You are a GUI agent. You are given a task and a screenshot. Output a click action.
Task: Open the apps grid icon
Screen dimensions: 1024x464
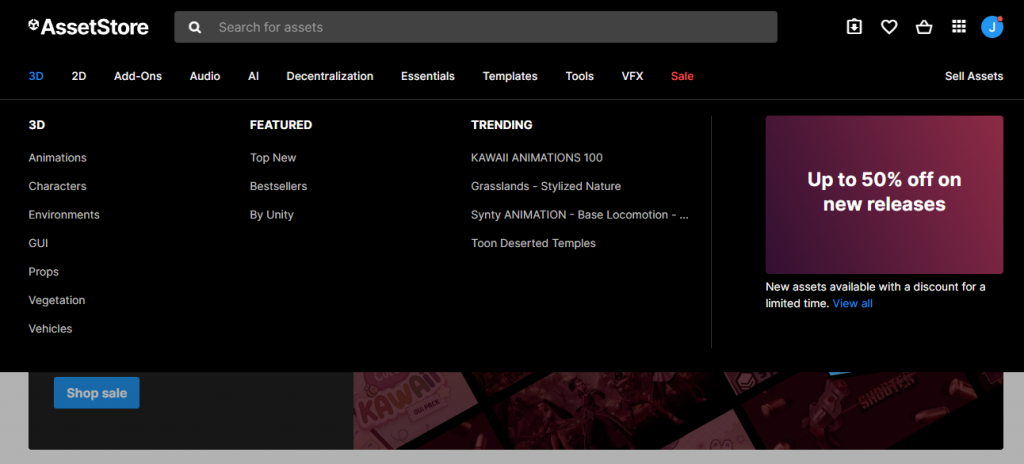click(x=959, y=27)
